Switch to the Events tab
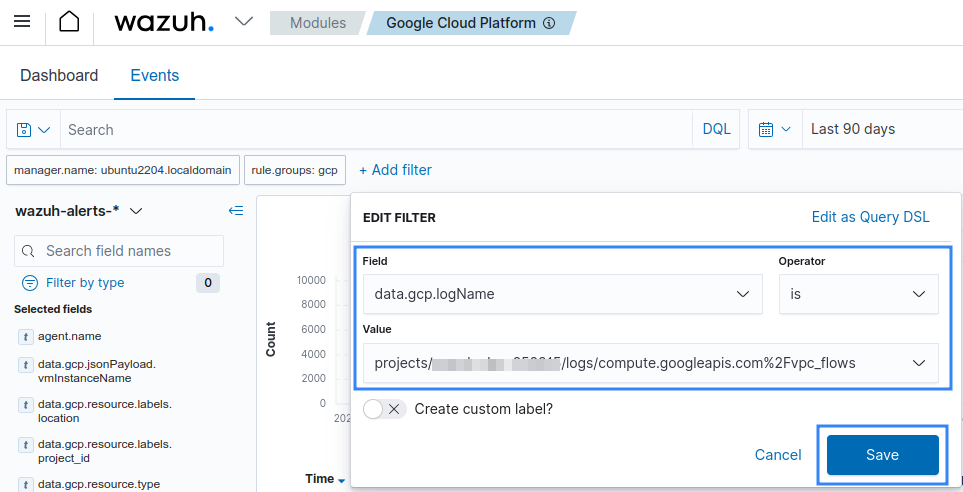This screenshot has width=963, height=492. pos(155,76)
